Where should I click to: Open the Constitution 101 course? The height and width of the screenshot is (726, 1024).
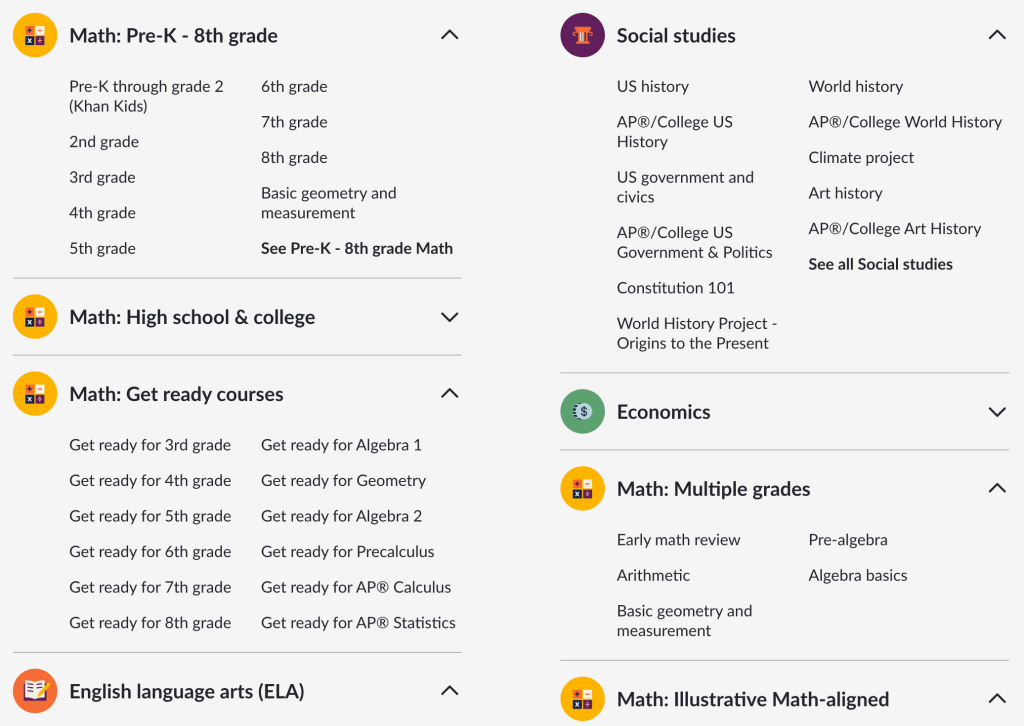[x=674, y=287]
